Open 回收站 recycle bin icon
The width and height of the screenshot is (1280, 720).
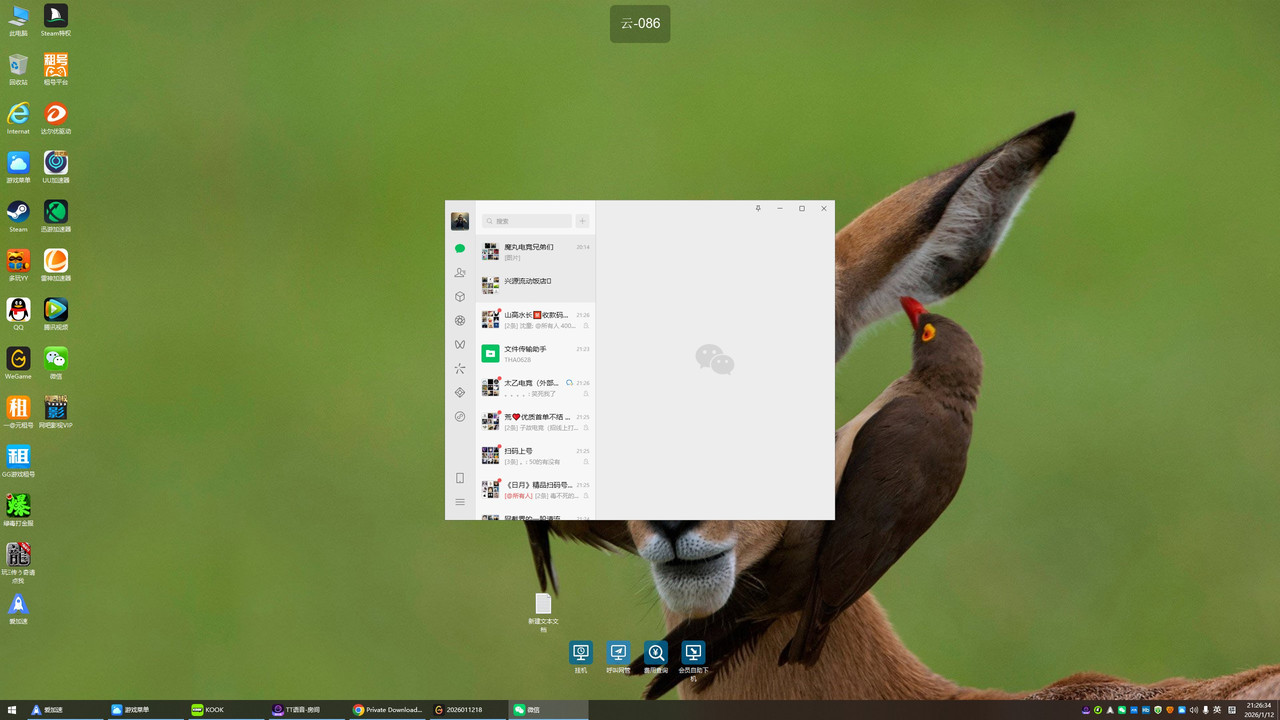click(x=18, y=69)
